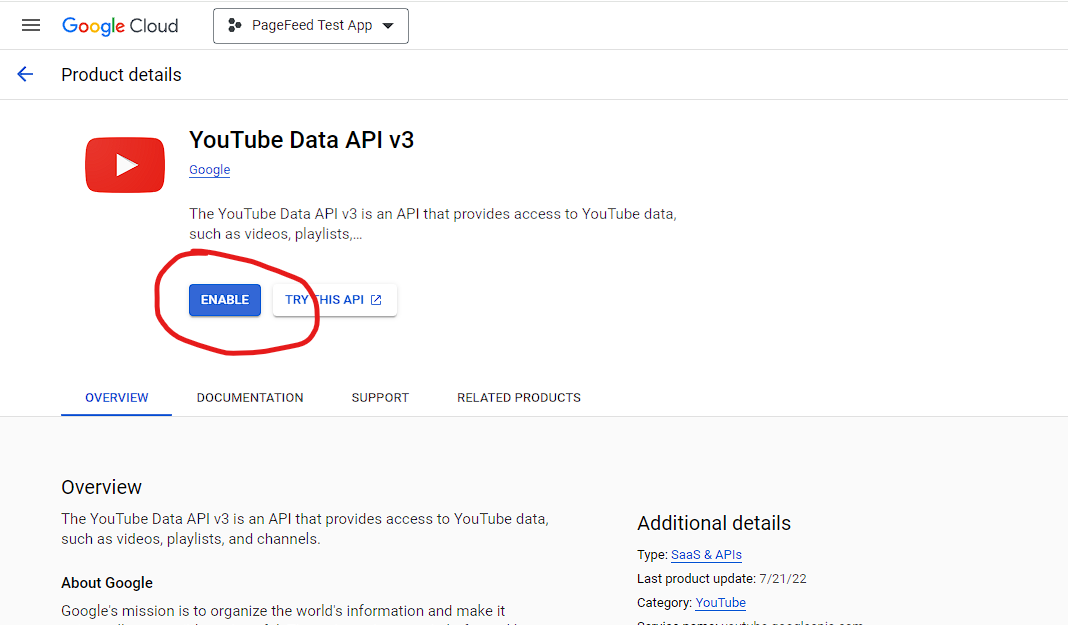
Task: Click the ENABLE button
Action: (225, 300)
